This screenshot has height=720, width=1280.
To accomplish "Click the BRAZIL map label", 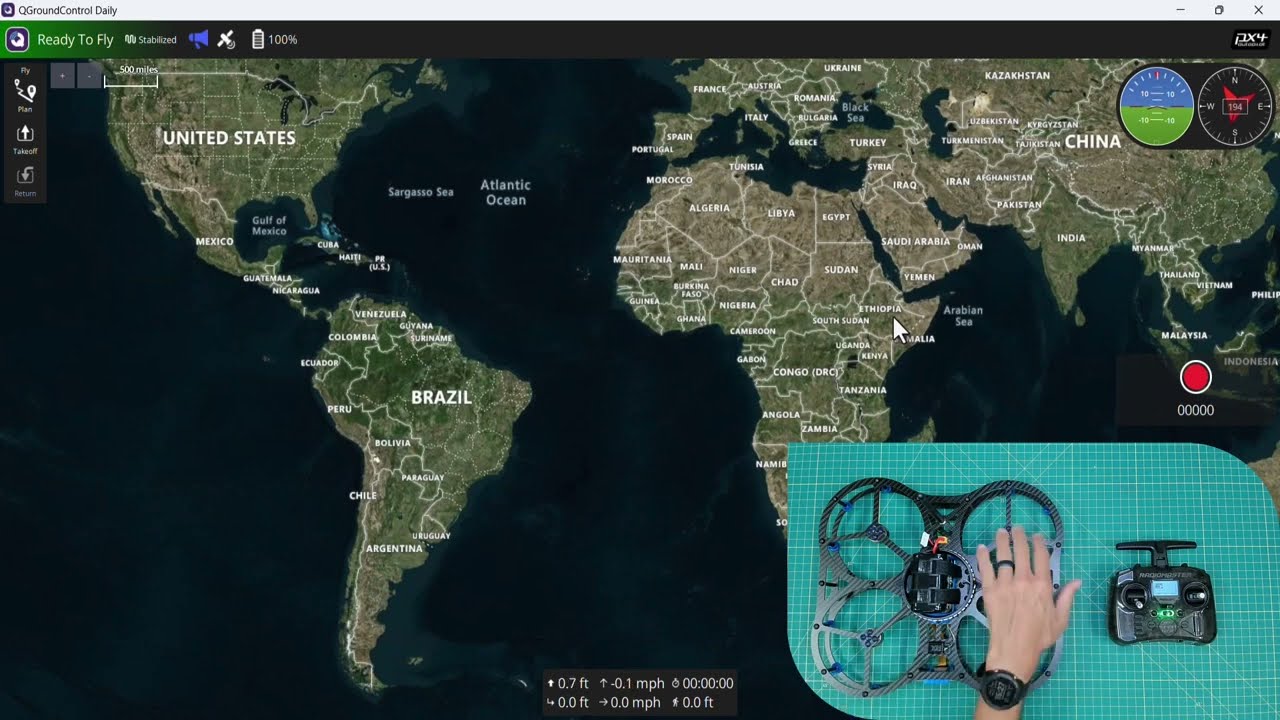I will 441,397.
